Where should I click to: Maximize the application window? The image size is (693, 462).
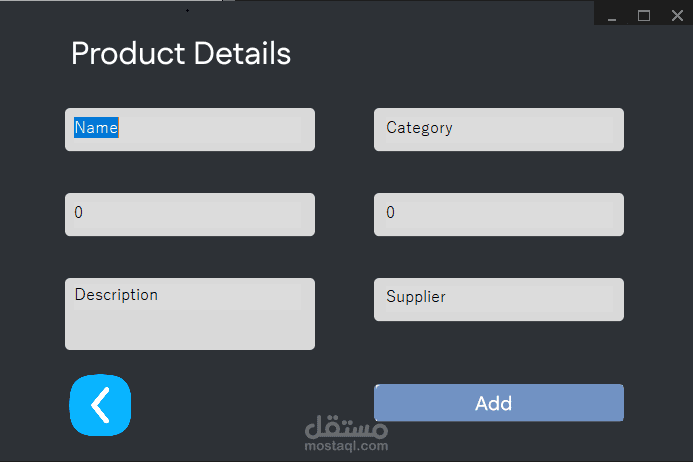644,16
